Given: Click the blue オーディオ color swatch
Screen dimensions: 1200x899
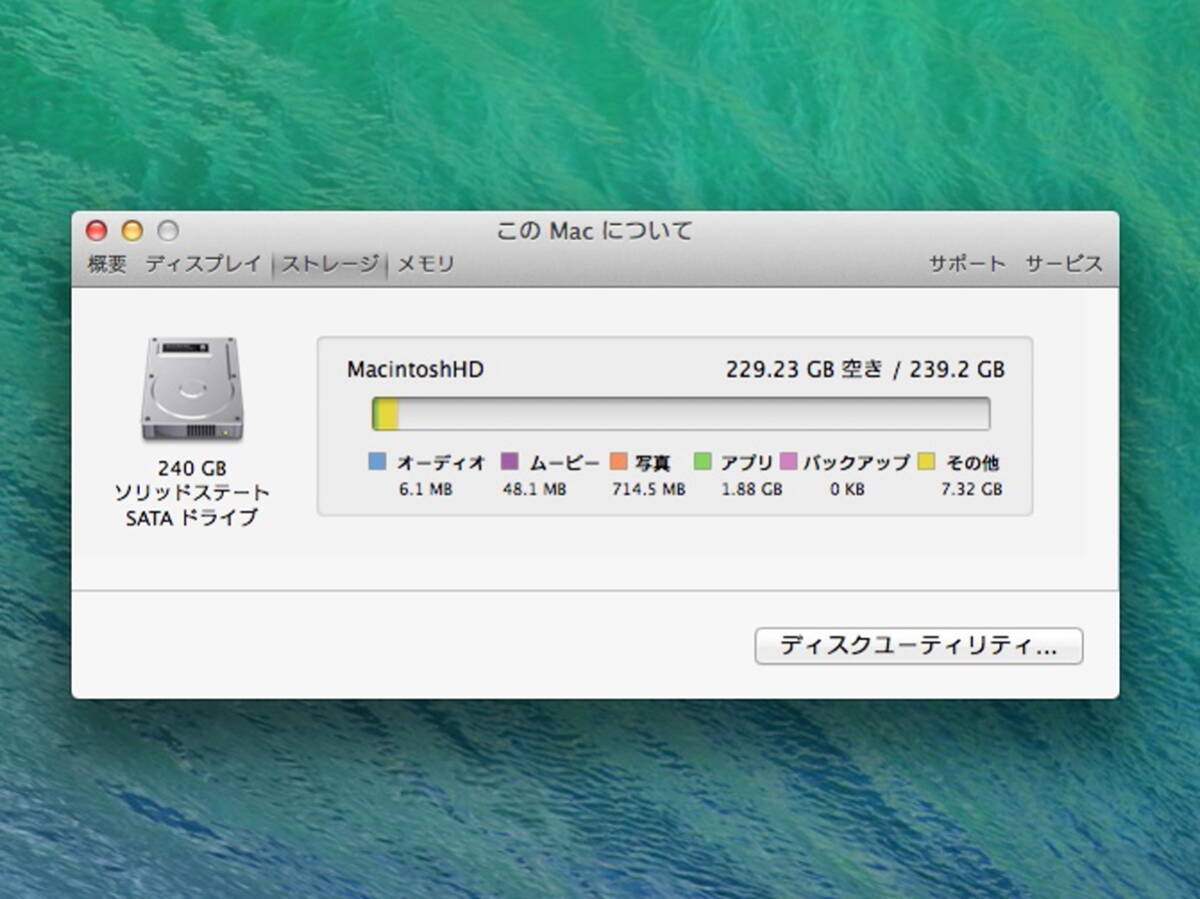Looking at the screenshot, I should pos(377,462).
